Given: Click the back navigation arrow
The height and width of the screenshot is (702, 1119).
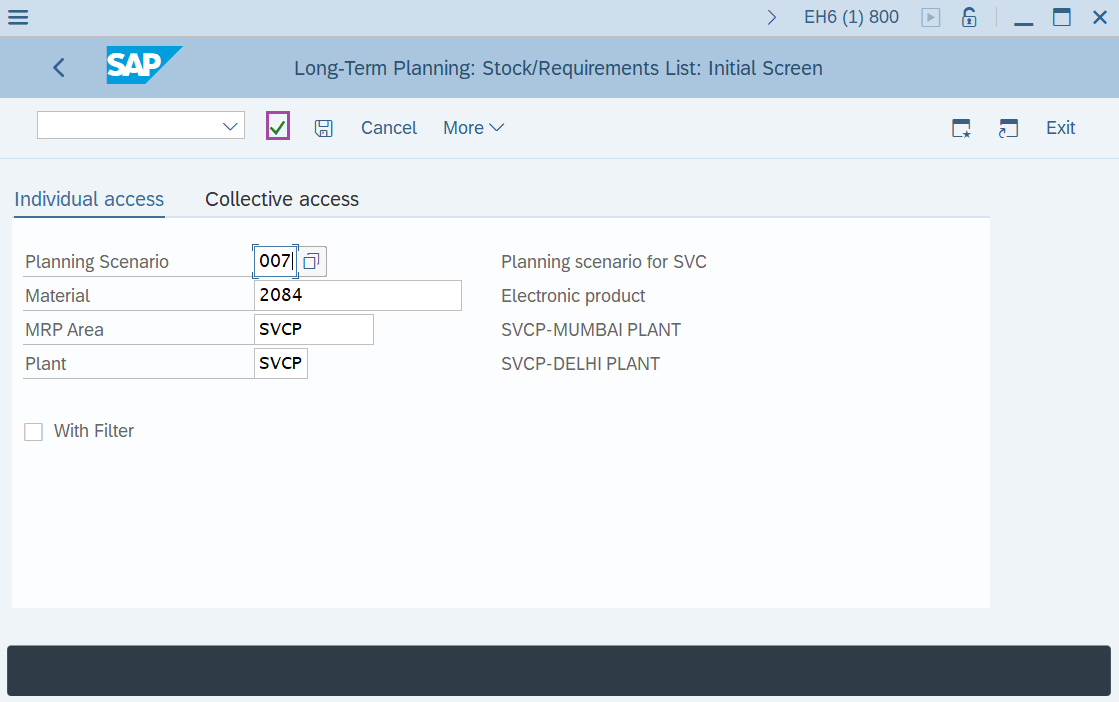Looking at the screenshot, I should coord(58,67).
